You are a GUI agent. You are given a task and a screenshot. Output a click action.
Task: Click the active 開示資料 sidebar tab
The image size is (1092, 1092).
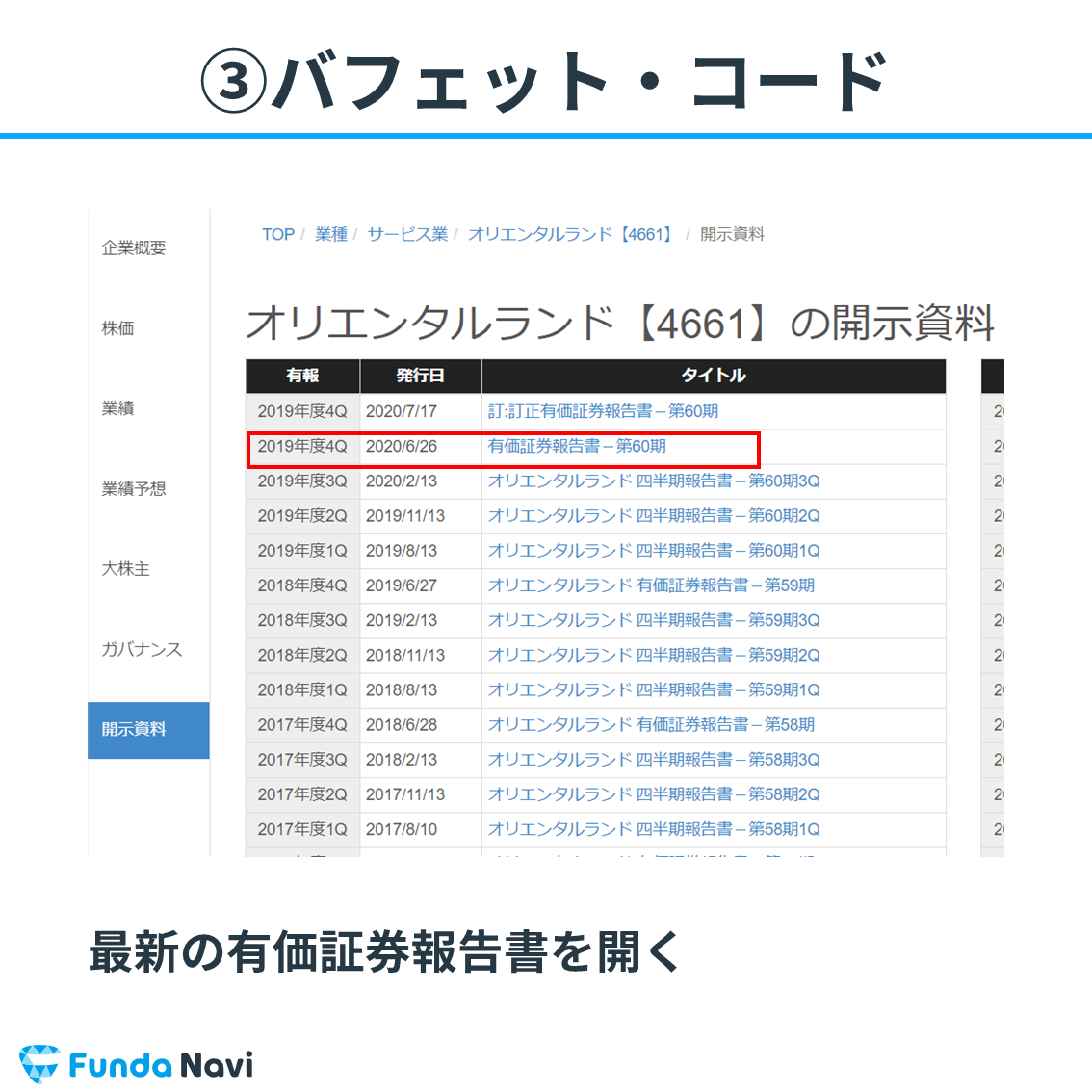click(148, 730)
